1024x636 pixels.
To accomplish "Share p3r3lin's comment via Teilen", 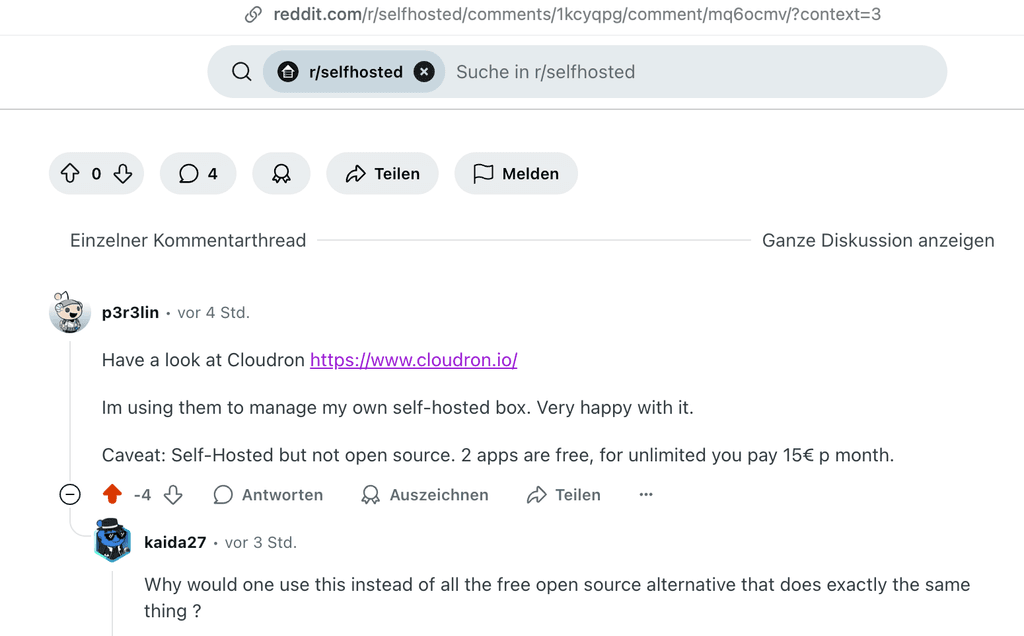I will coord(564,495).
